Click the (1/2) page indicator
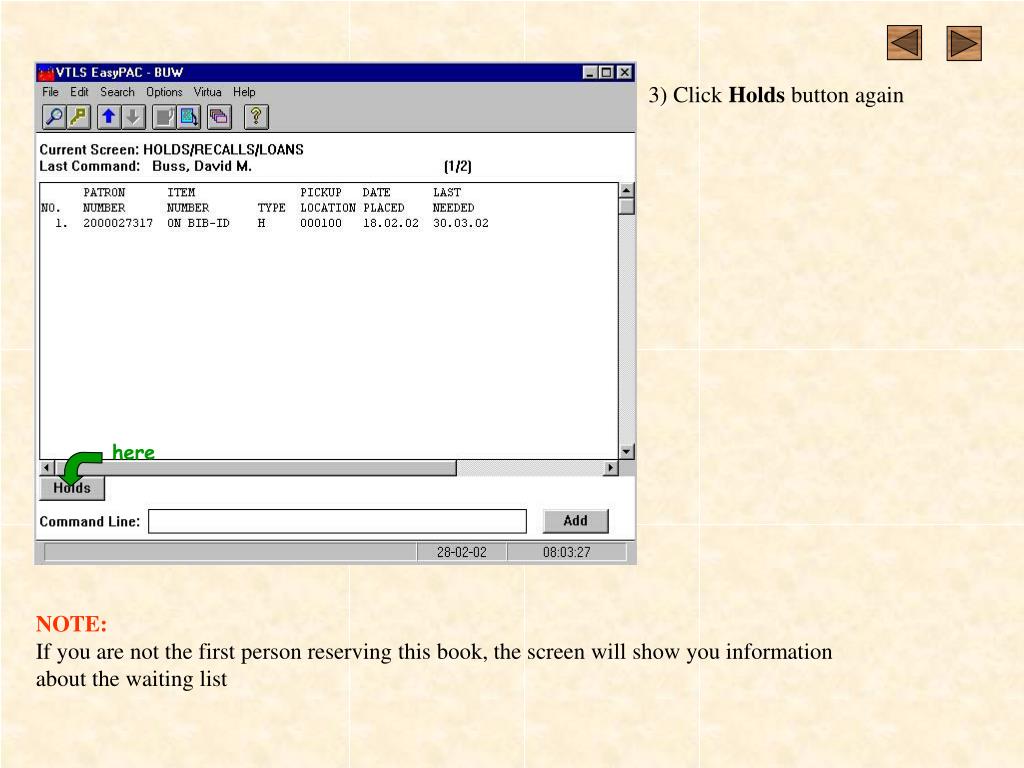 [457, 167]
